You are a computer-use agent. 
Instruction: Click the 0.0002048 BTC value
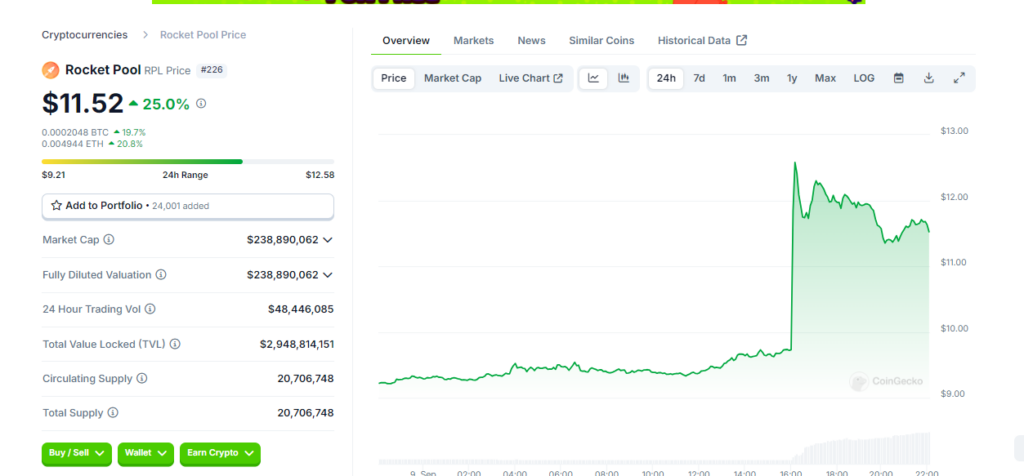pyautogui.click(x=75, y=133)
